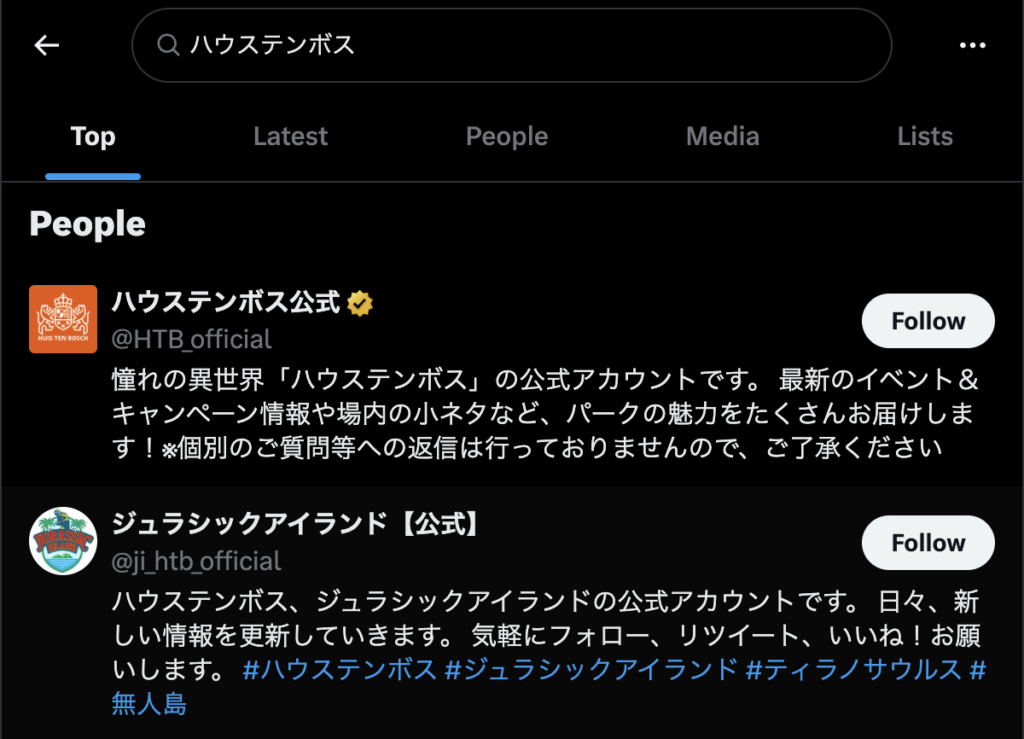Open the @ji_htb_official handle link
This screenshot has height=739, width=1024.
[196, 561]
